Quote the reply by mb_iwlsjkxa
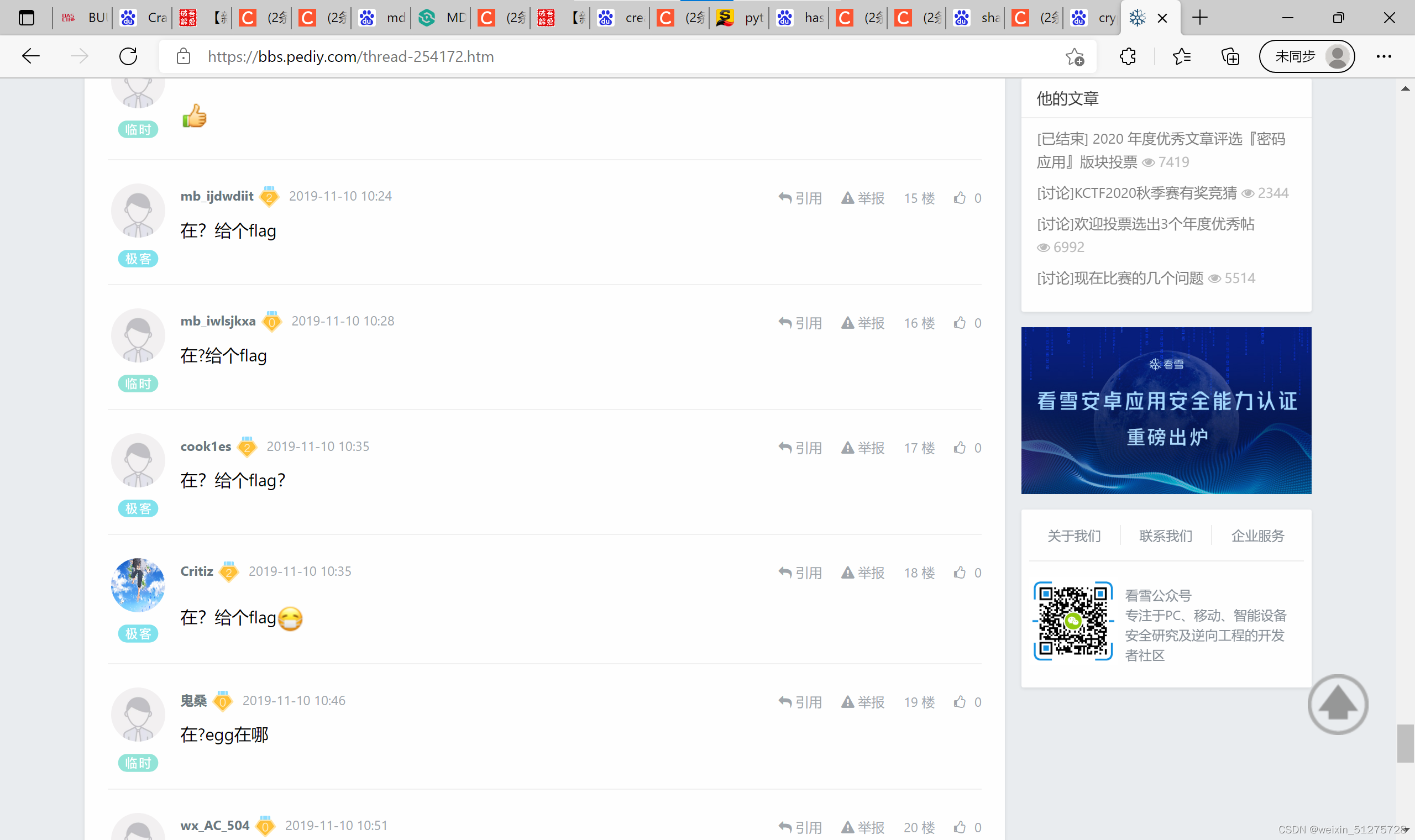1415x840 pixels. [800, 323]
